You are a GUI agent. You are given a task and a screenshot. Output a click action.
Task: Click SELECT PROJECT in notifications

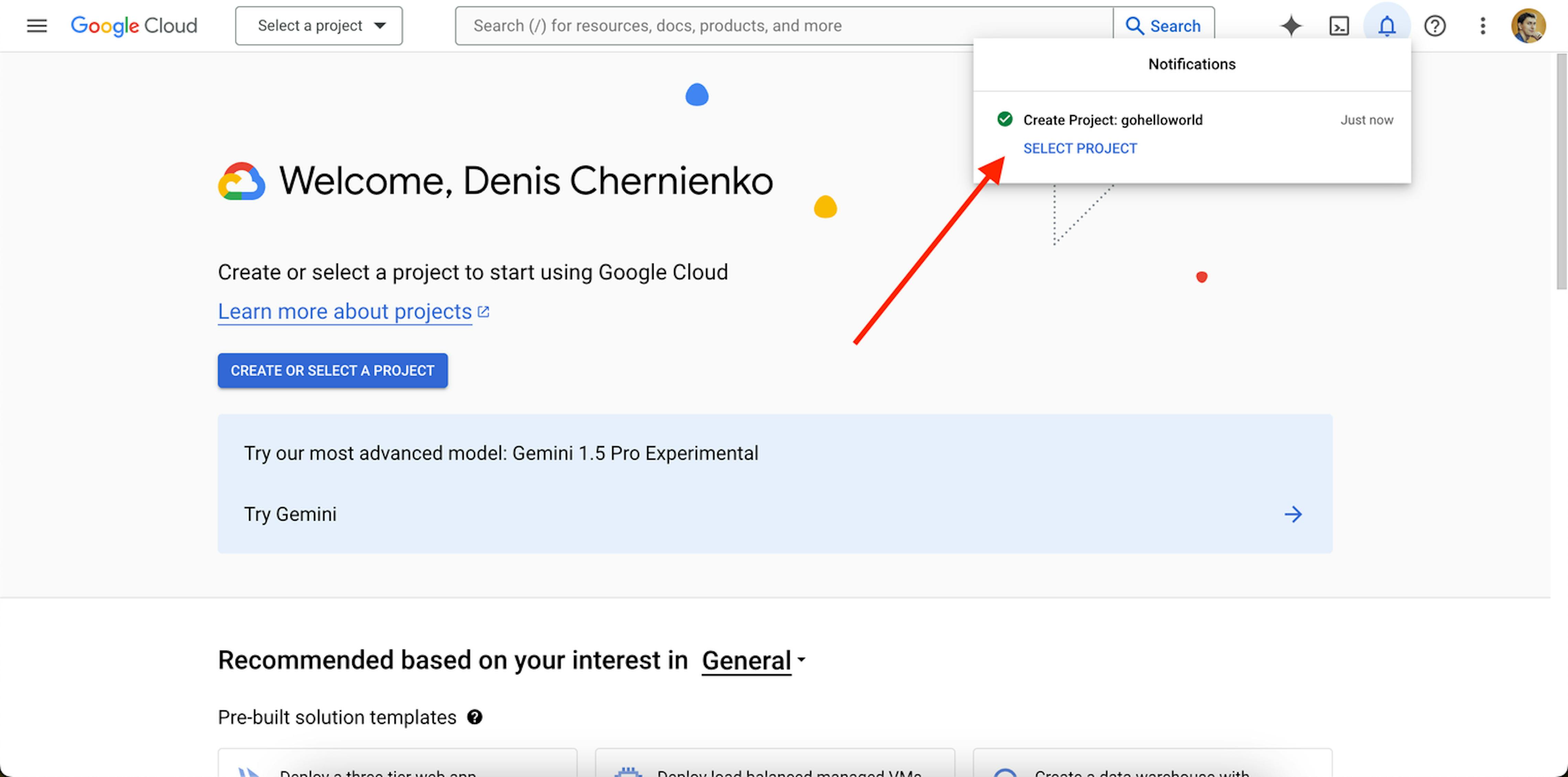(x=1080, y=148)
